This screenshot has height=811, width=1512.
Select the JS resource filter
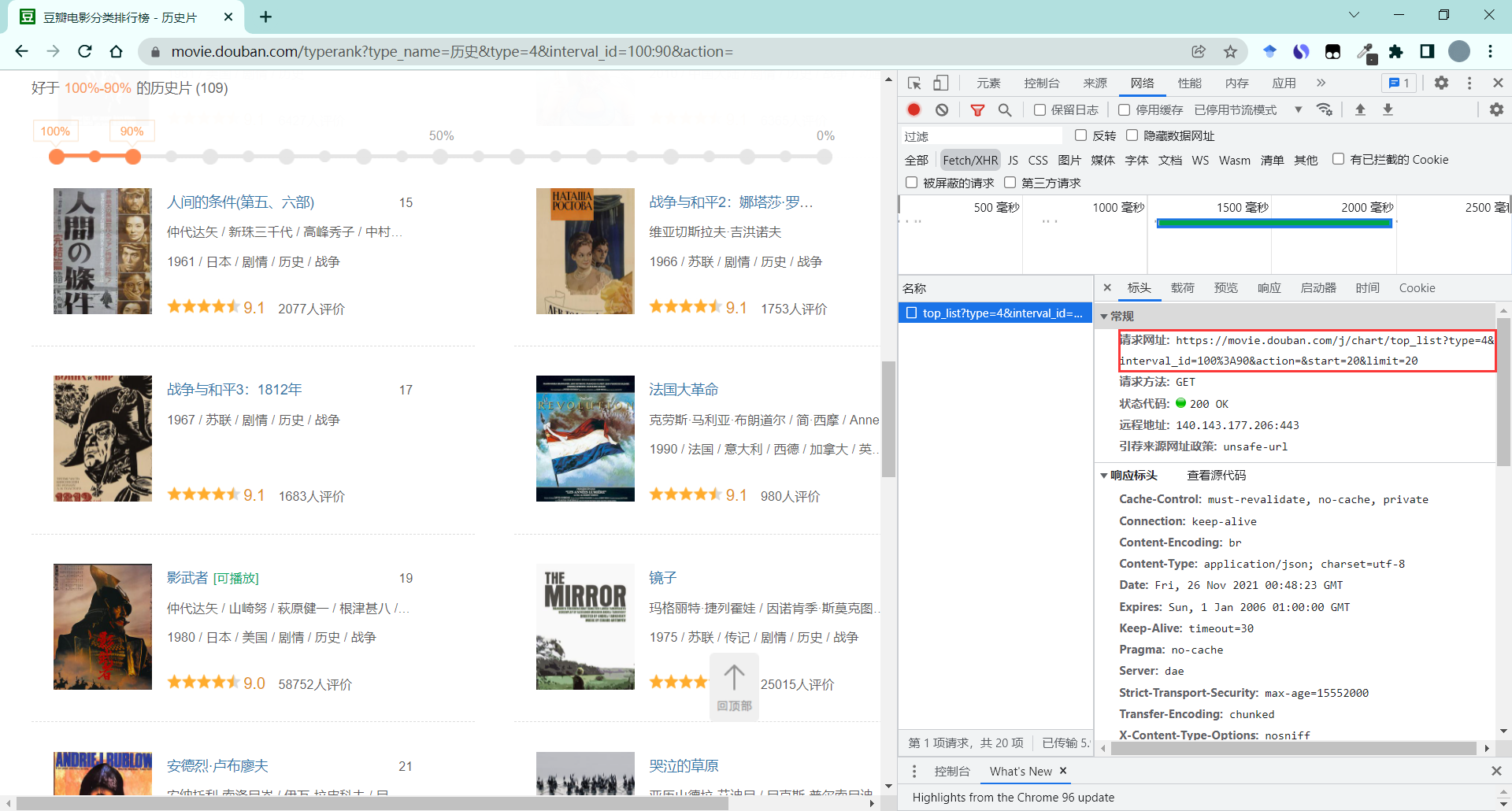click(x=1013, y=160)
